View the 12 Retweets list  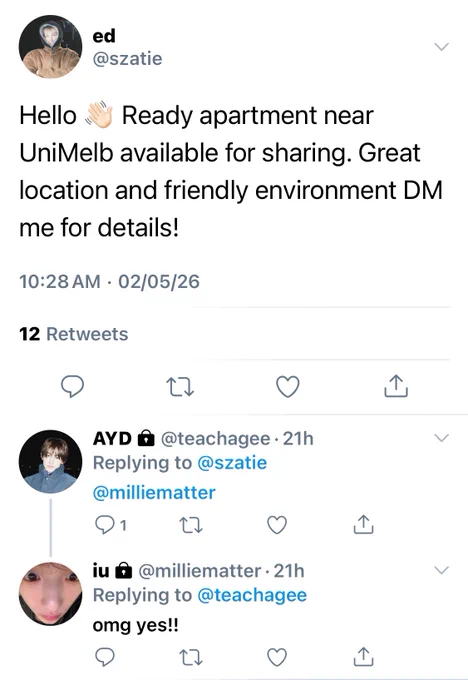pos(74,334)
